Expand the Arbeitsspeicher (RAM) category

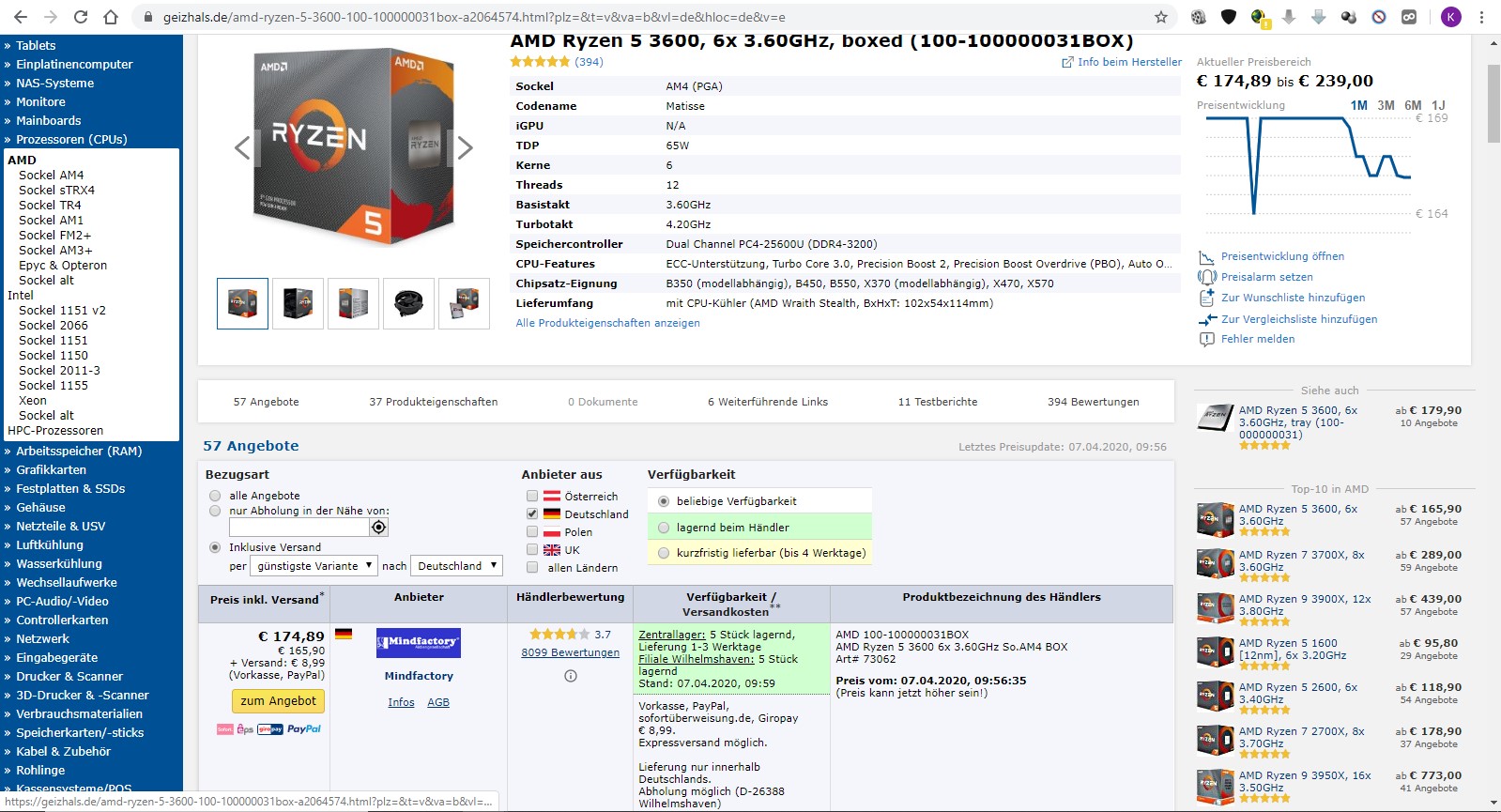79,451
